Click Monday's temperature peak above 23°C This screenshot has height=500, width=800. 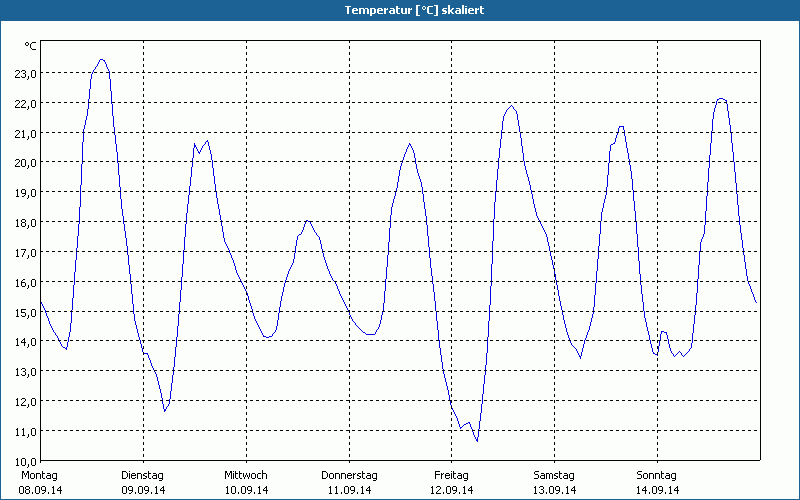pyautogui.click(x=102, y=60)
